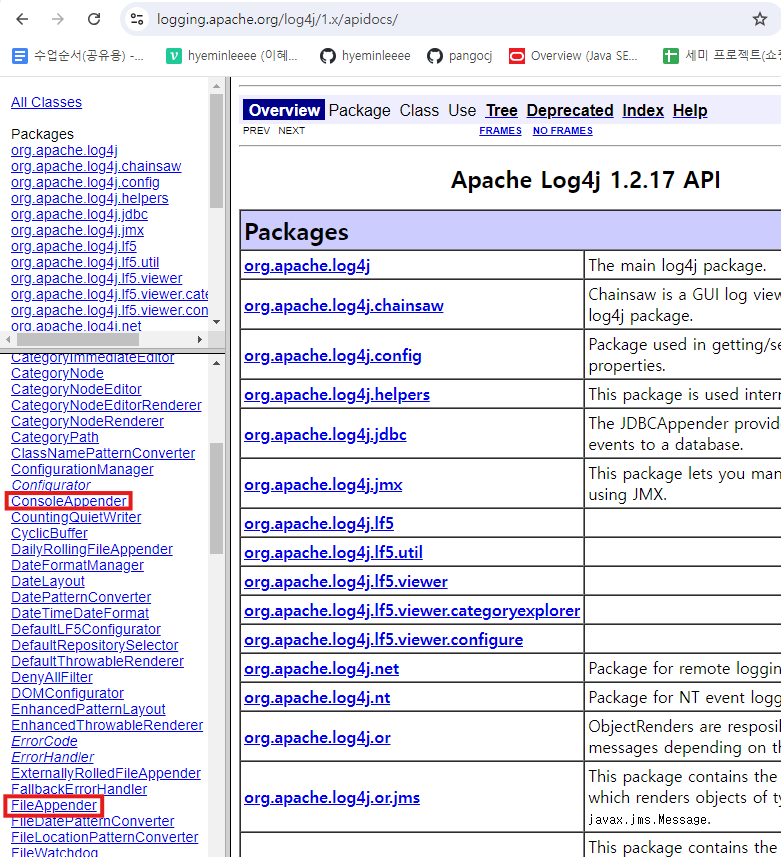Open org.apache.log4j.jmx in Packages table
The height and width of the screenshot is (857, 781).
coord(323,485)
